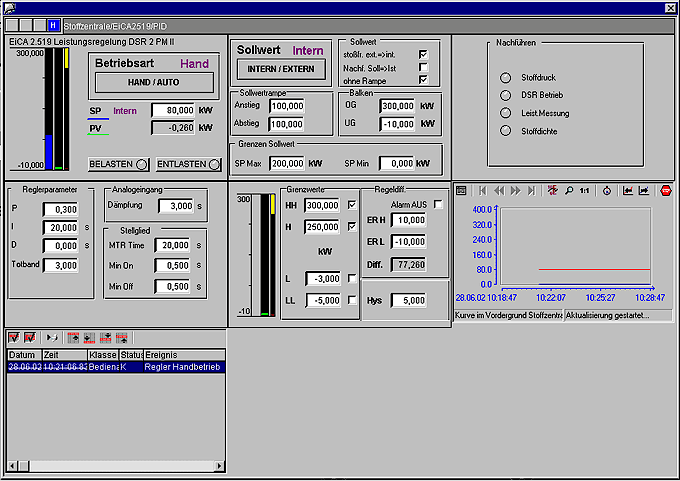Step forward in the trend chart
Image resolution: width=680 pixels, height=481 pixels.
515,190
